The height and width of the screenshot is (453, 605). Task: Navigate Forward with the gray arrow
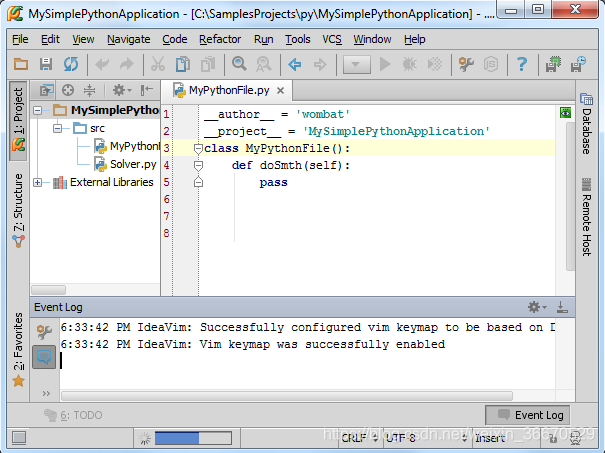[x=320, y=64]
